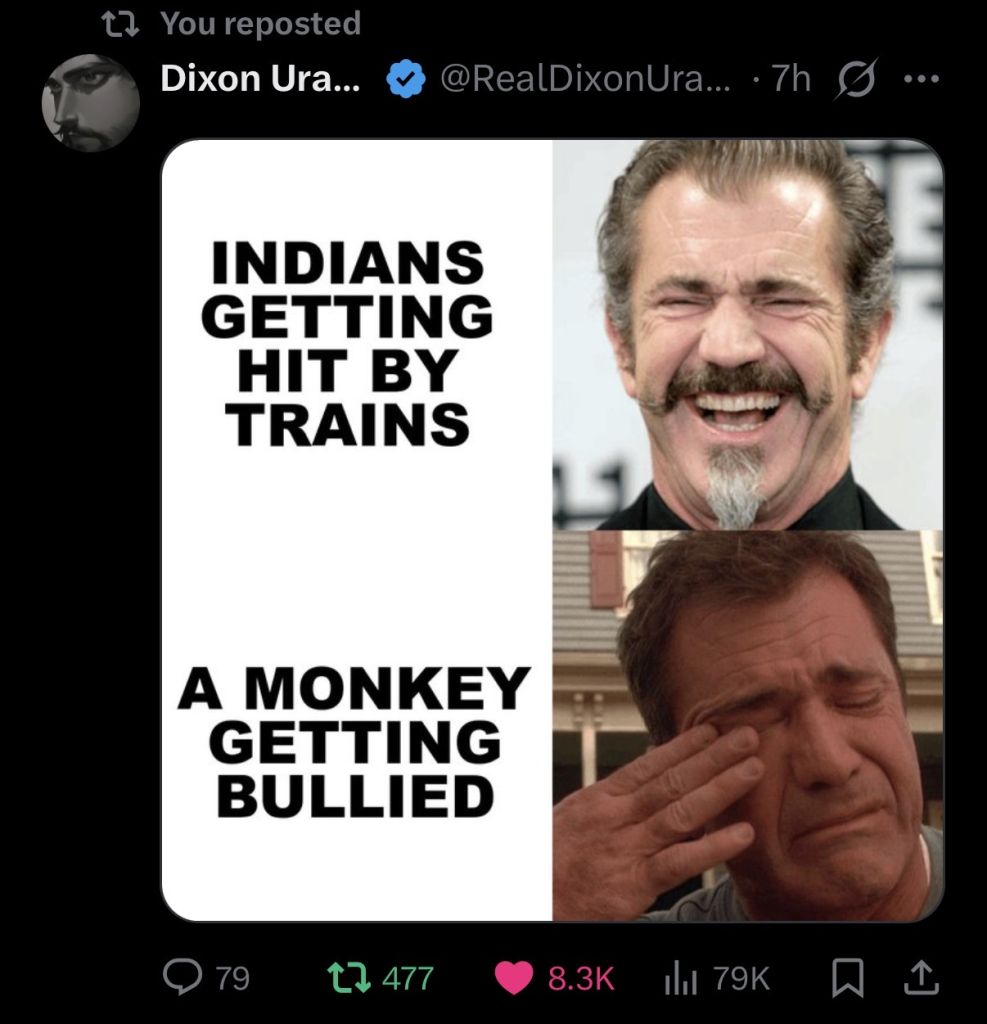Open the author's profile avatar
The height and width of the screenshot is (1024, 987).
coord(90,103)
